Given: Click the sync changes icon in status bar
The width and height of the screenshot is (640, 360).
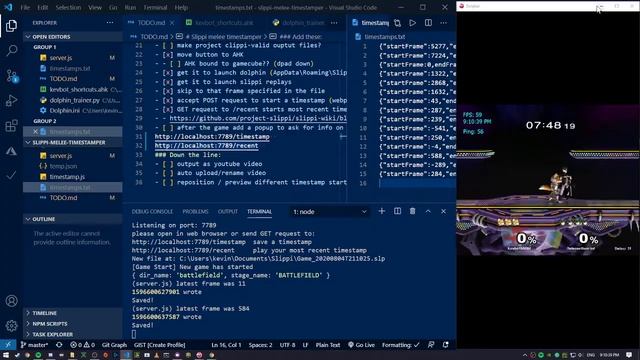Looking at the screenshot, I should click(x=59, y=345).
